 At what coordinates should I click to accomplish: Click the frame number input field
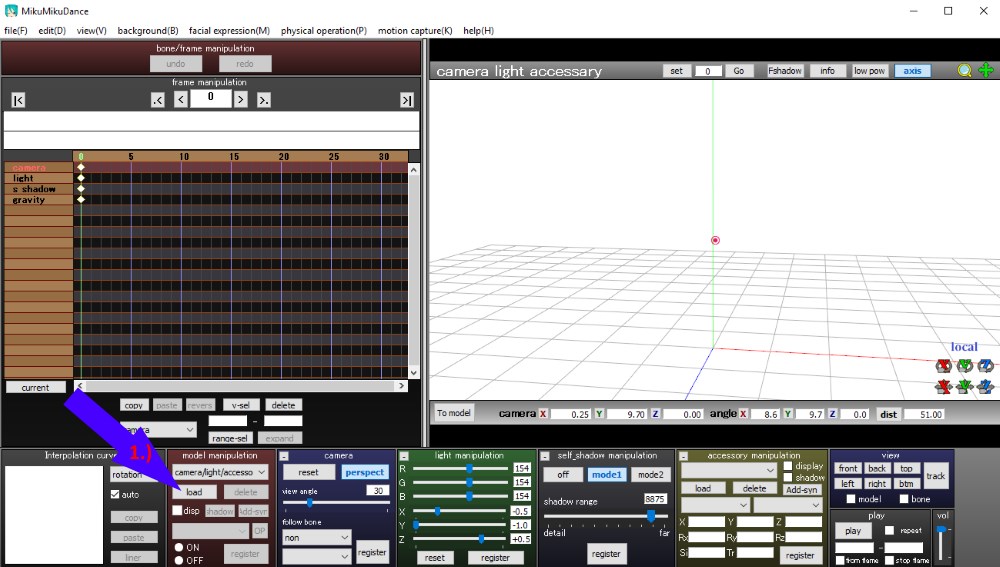[210, 98]
